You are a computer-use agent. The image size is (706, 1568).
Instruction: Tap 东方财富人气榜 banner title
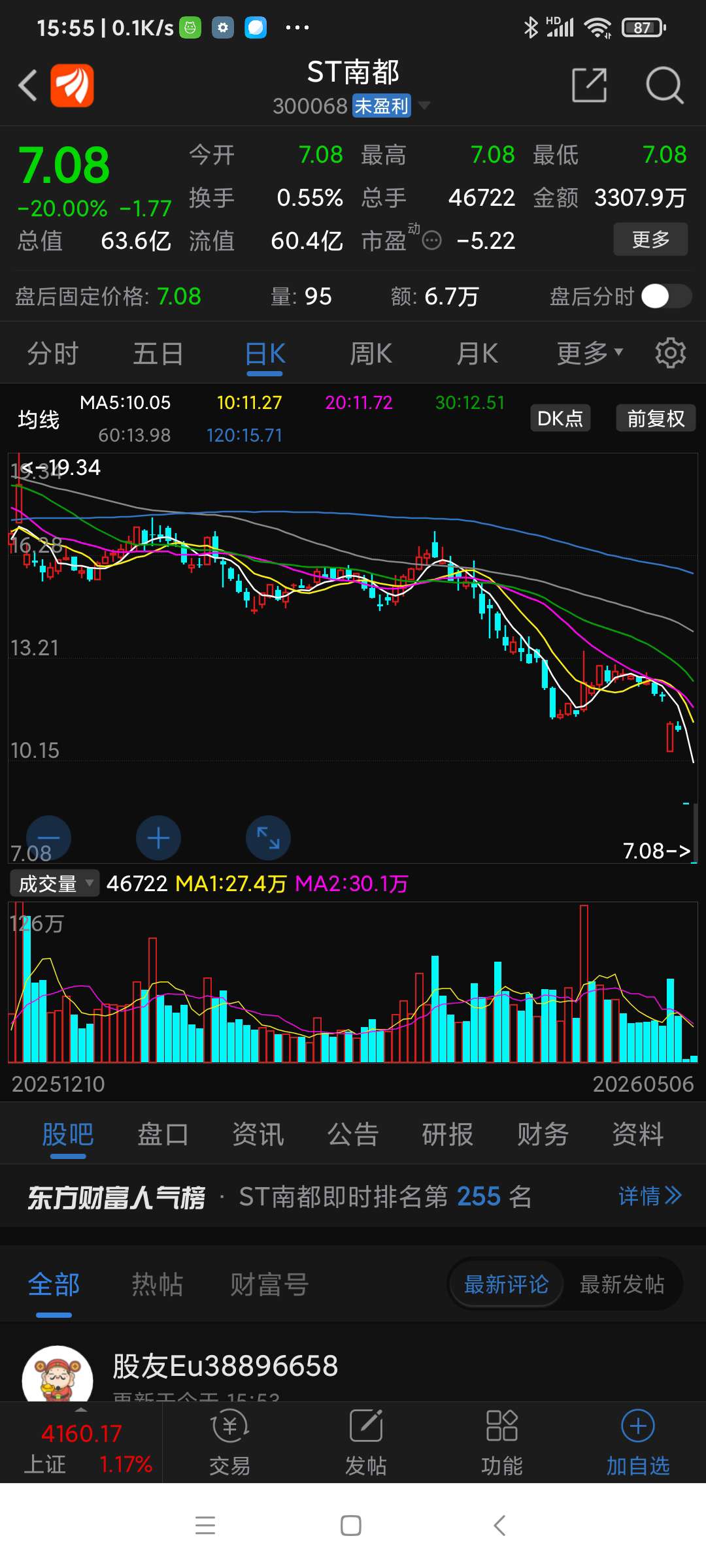[116, 1197]
